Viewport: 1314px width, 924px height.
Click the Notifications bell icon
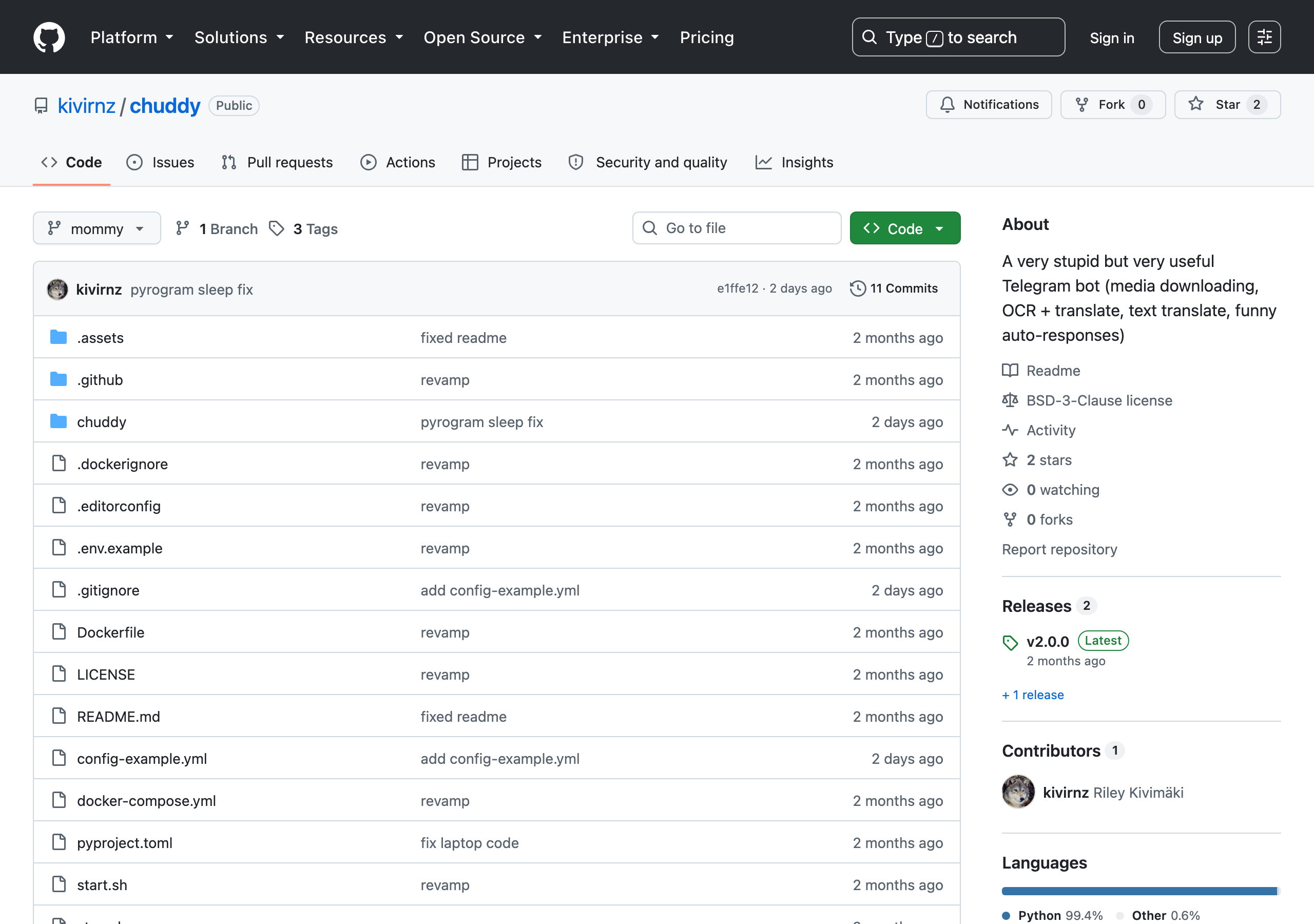947,105
